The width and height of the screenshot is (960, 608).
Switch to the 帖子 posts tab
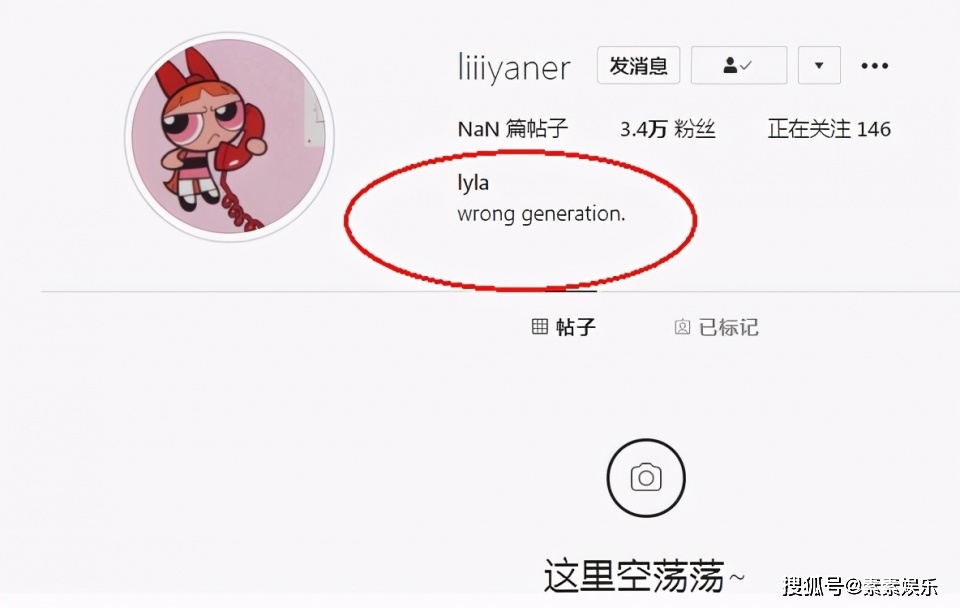coord(563,326)
